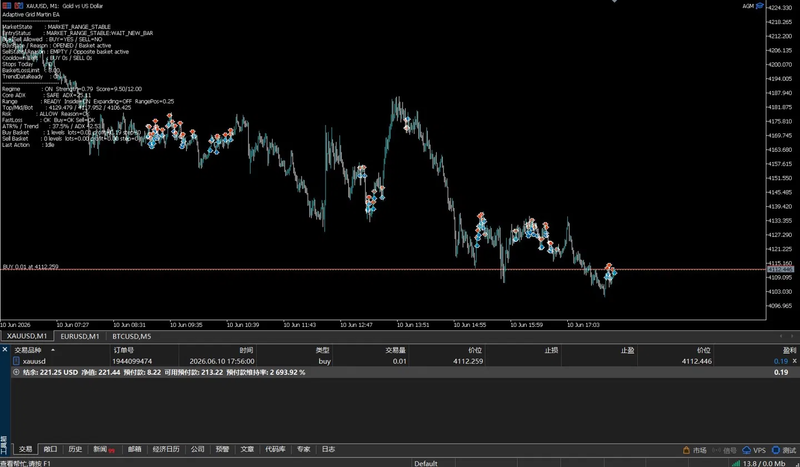
Task: Open the 邮箱 toolbox tab
Action: point(134,449)
